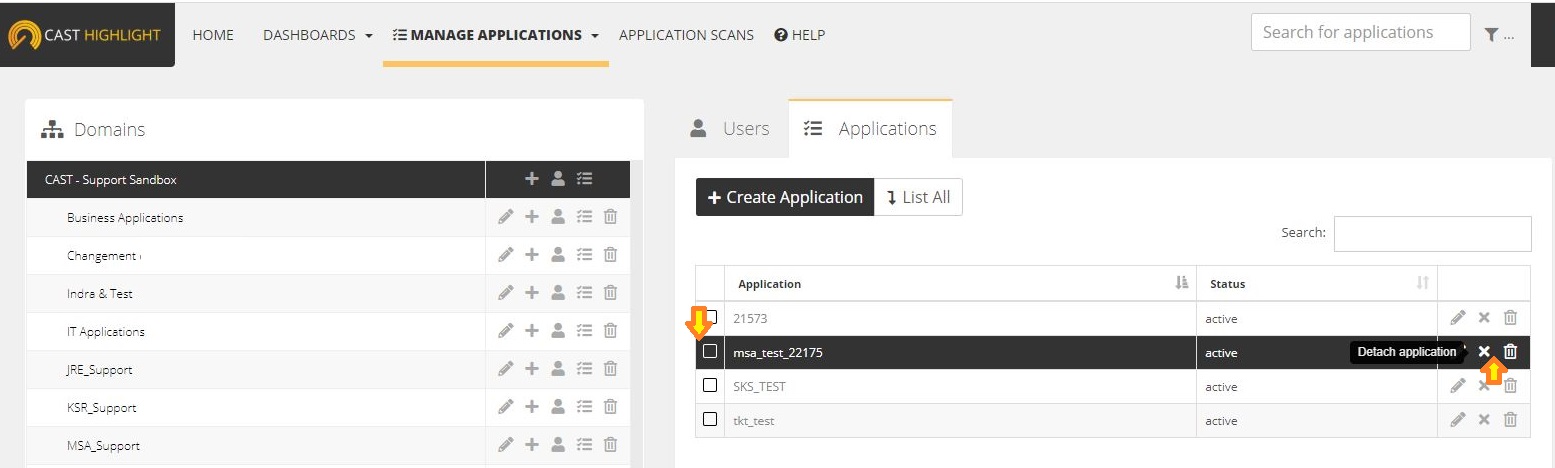Show users of Changement domain
Viewport: 1555px width, 468px height.
click(558, 255)
